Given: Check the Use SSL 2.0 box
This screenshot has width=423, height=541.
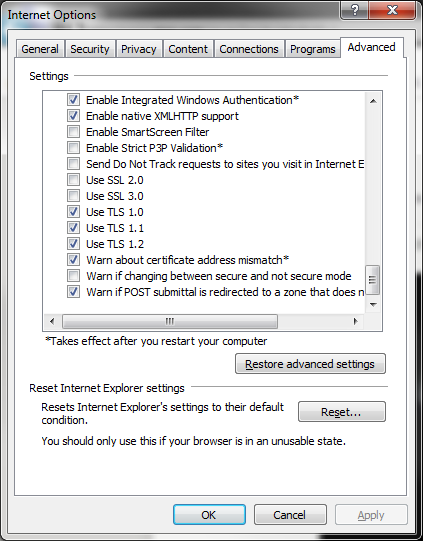Looking at the screenshot, I should (x=73, y=180).
